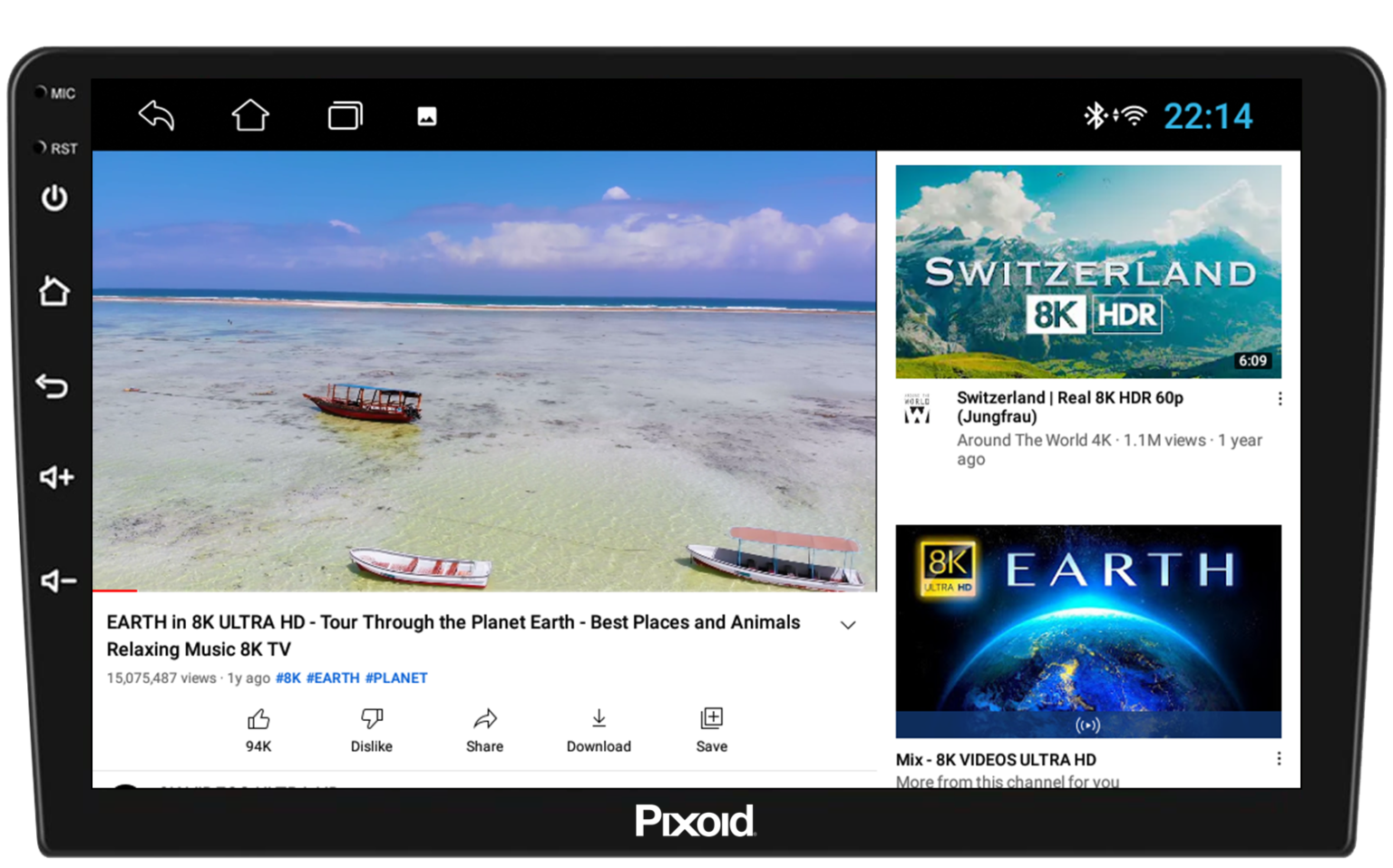Tap the back arrow in top navigation bar
1393x868 pixels.
pos(156,116)
